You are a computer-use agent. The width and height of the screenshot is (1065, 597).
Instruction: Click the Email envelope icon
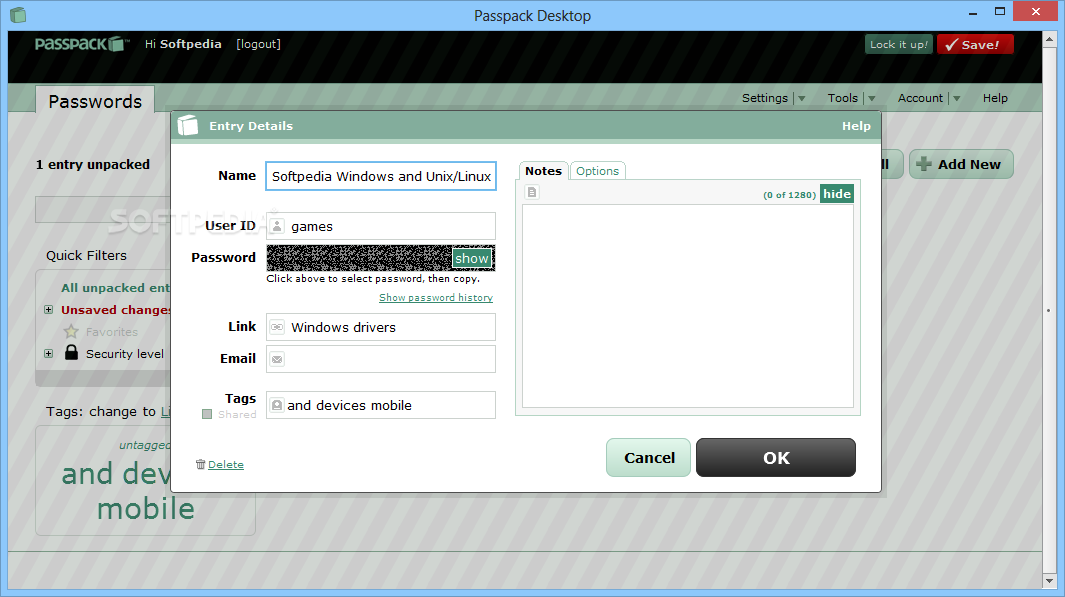point(277,359)
